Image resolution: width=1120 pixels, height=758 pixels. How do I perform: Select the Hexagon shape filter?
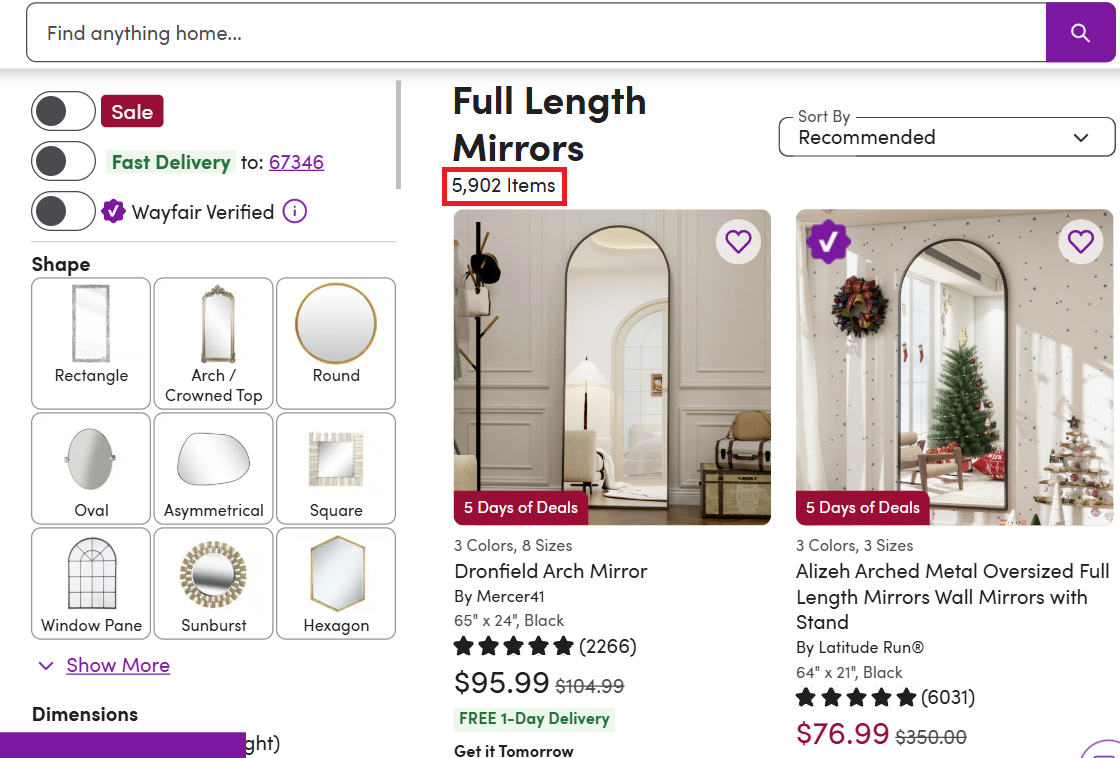[336, 583]
